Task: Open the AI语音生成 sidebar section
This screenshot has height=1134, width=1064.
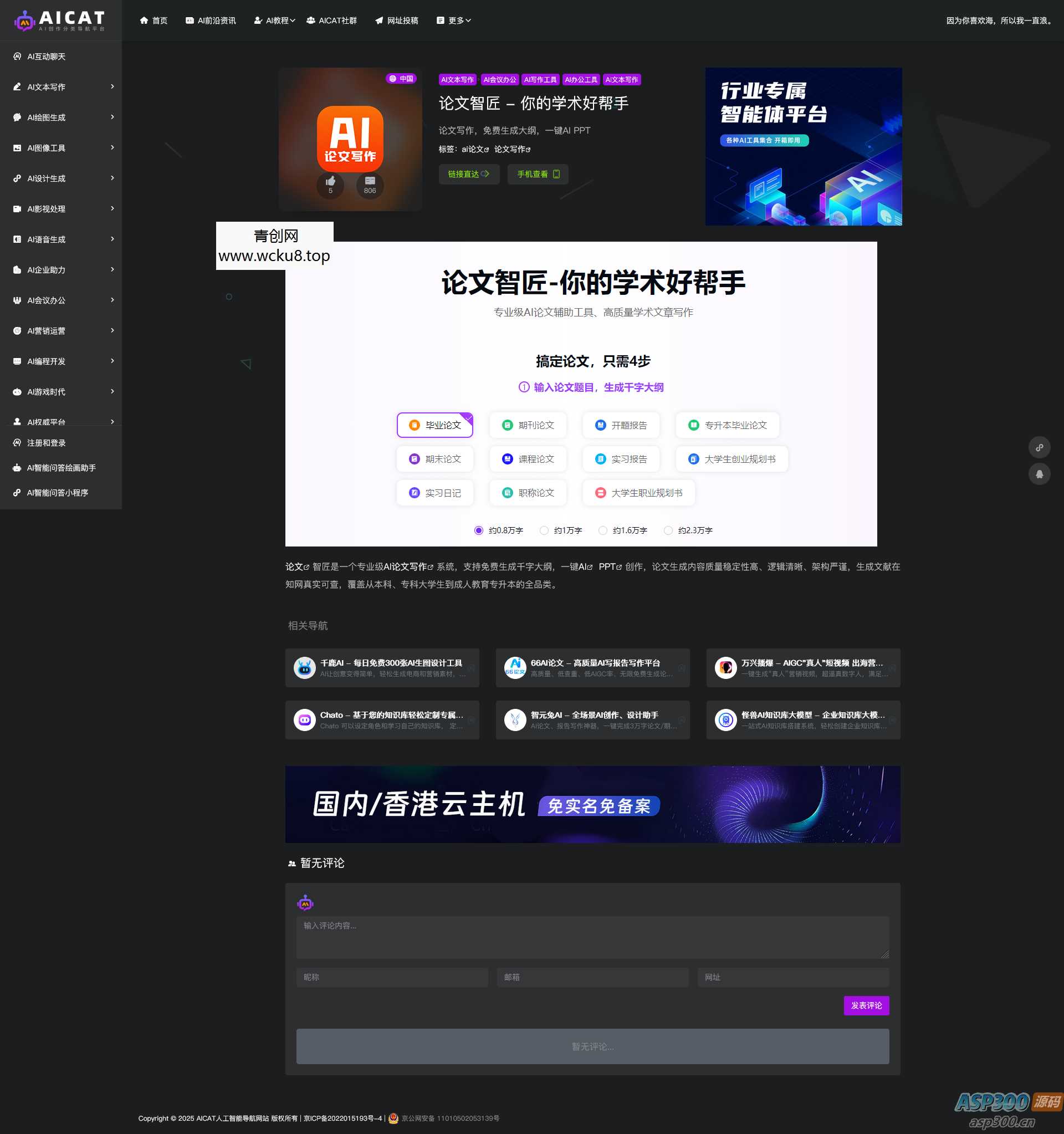Action: click(x=47, y=239)
